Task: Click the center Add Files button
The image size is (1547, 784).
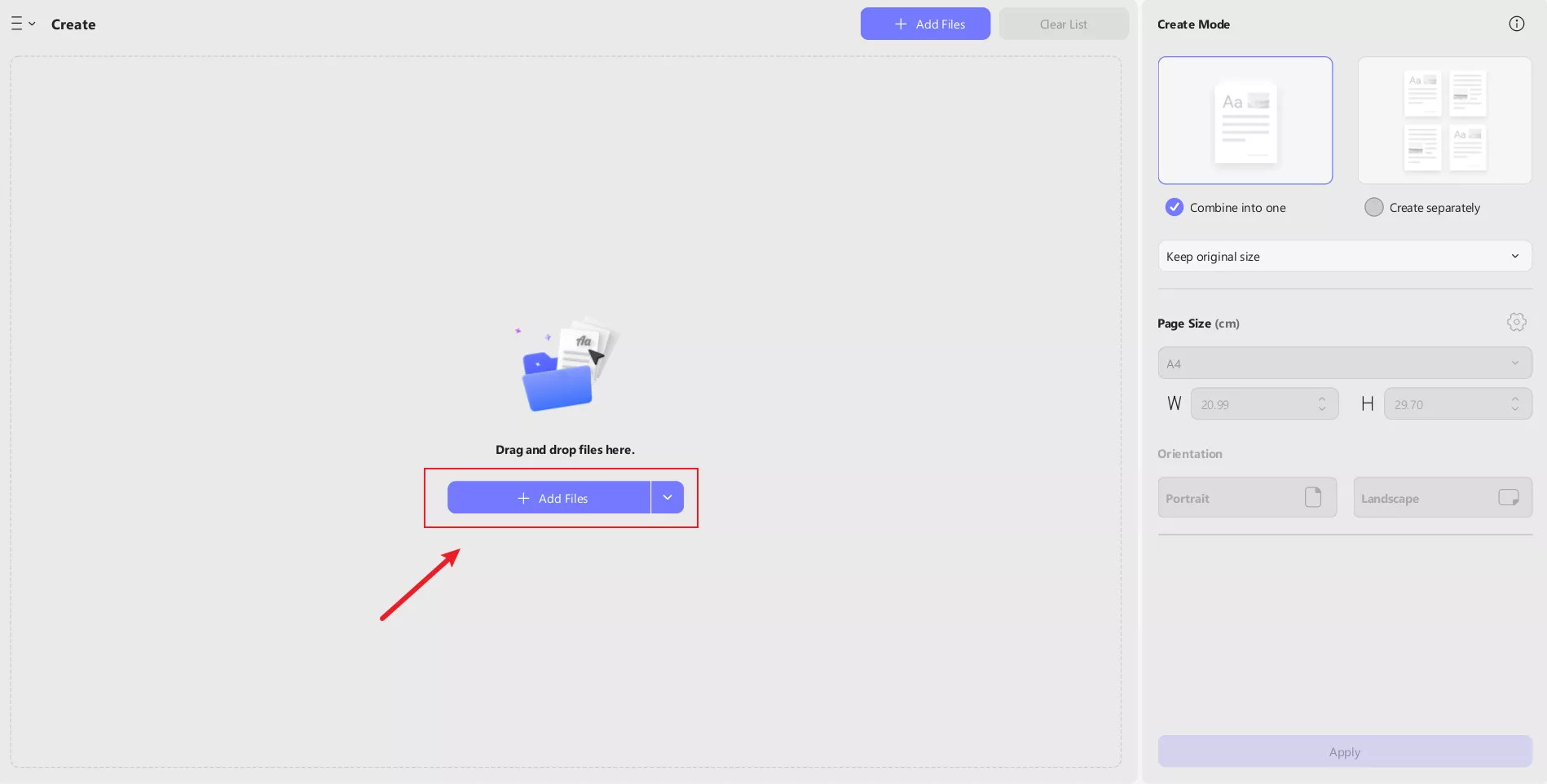Action: (x=549, y=498)
